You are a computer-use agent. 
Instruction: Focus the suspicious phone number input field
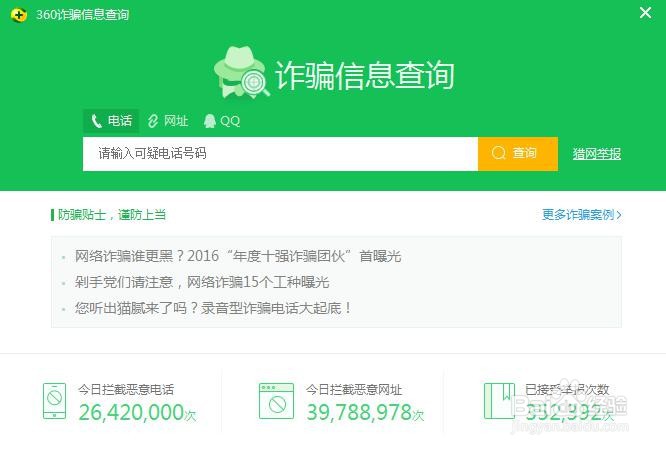click(x=280, y=154)
